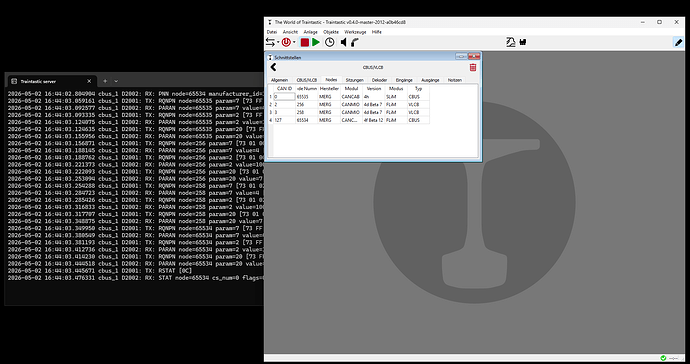The width and height of the screenshot is (690, 364).
Task: Delete the interface using the red trash icon
Action: 473,67
